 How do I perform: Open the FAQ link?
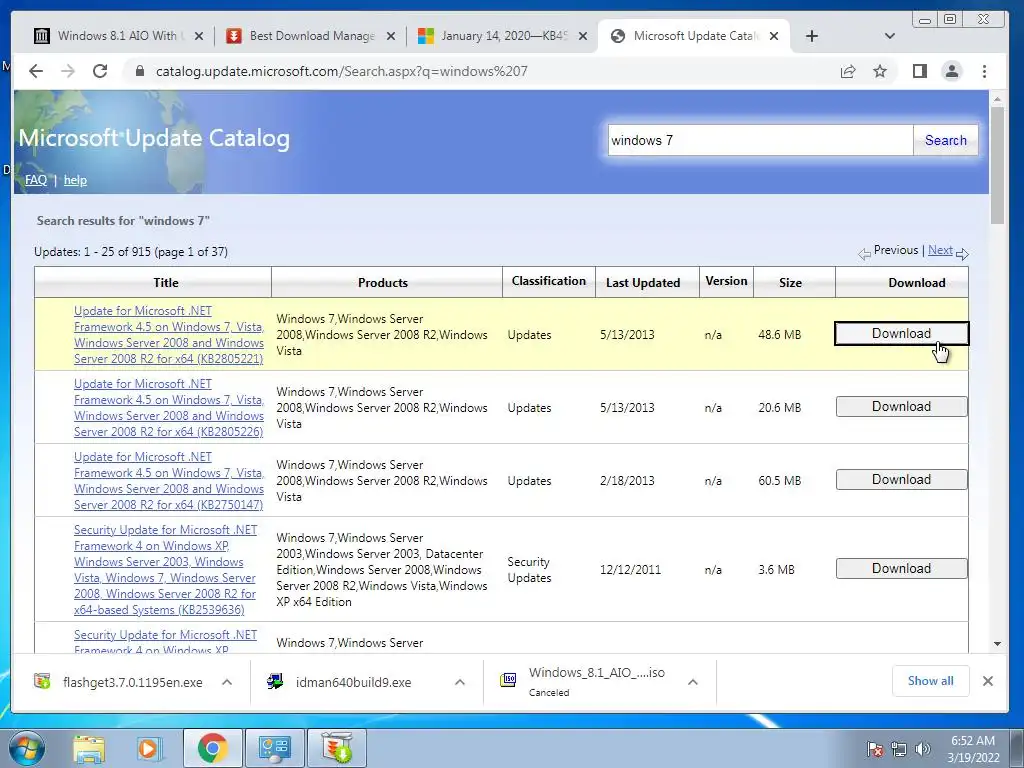point(36,180)
